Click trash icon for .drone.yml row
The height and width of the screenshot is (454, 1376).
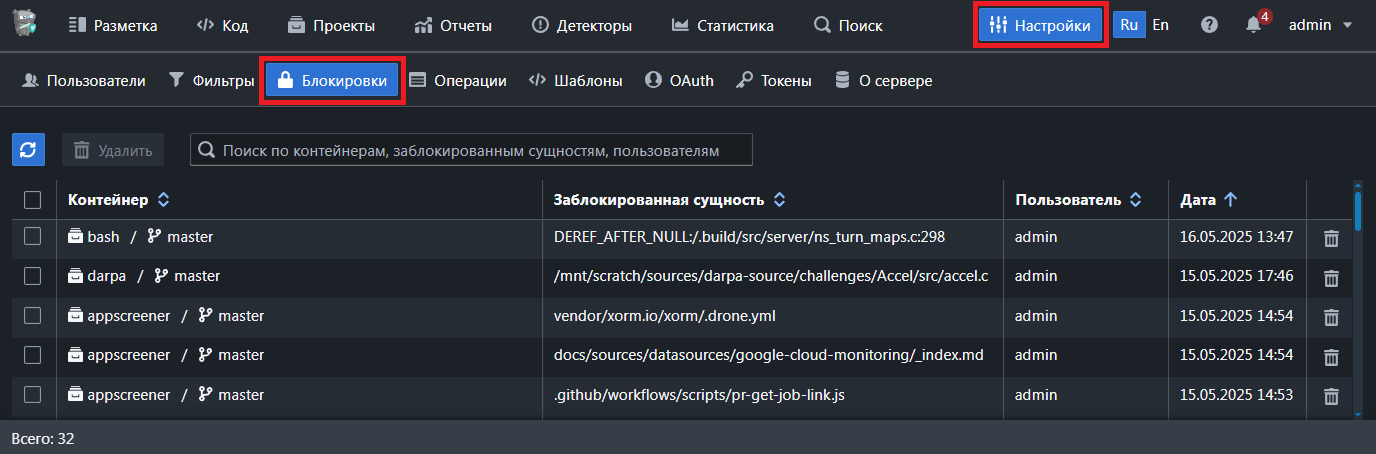click(1331, 317)
